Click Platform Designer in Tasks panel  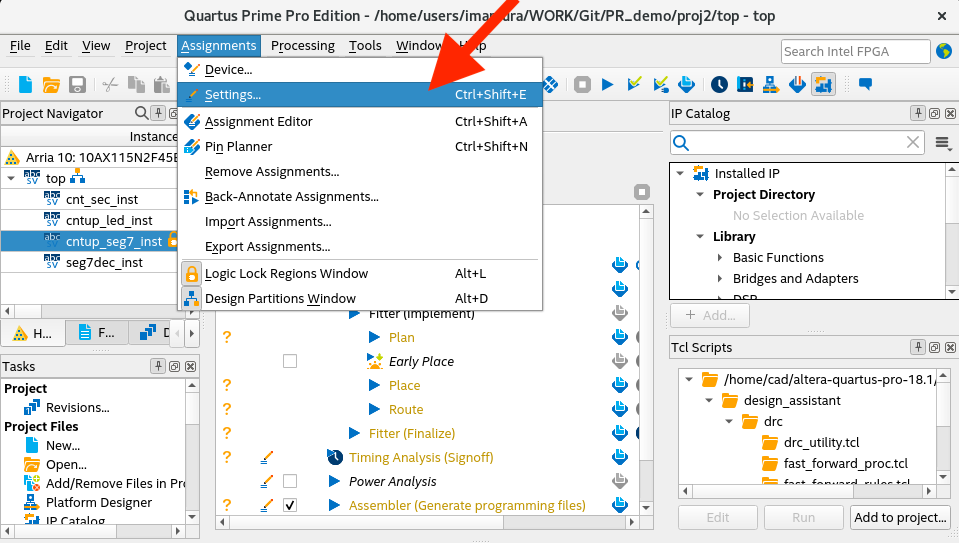coord(99,502)
